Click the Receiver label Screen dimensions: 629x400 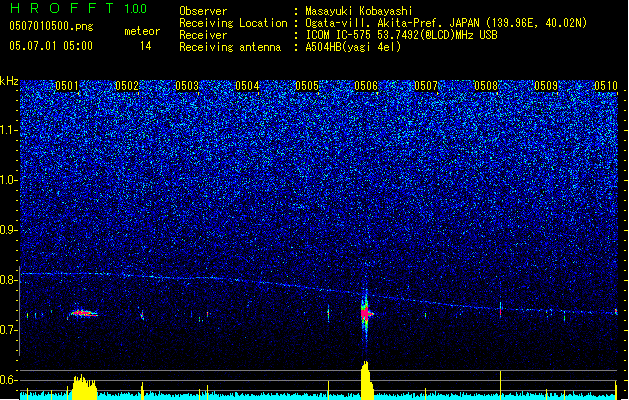coord(203,35)
